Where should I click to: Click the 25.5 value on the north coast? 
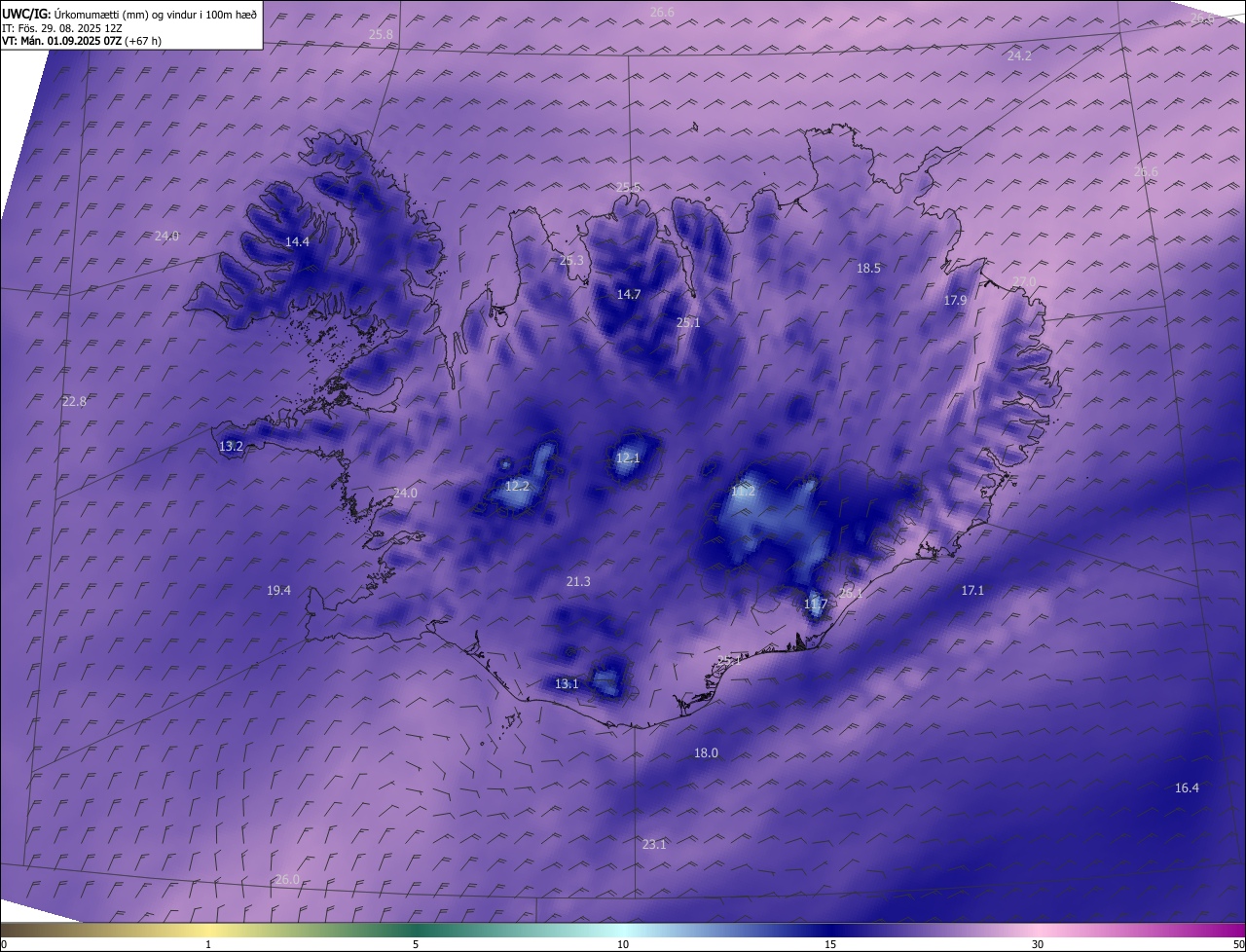629,188
